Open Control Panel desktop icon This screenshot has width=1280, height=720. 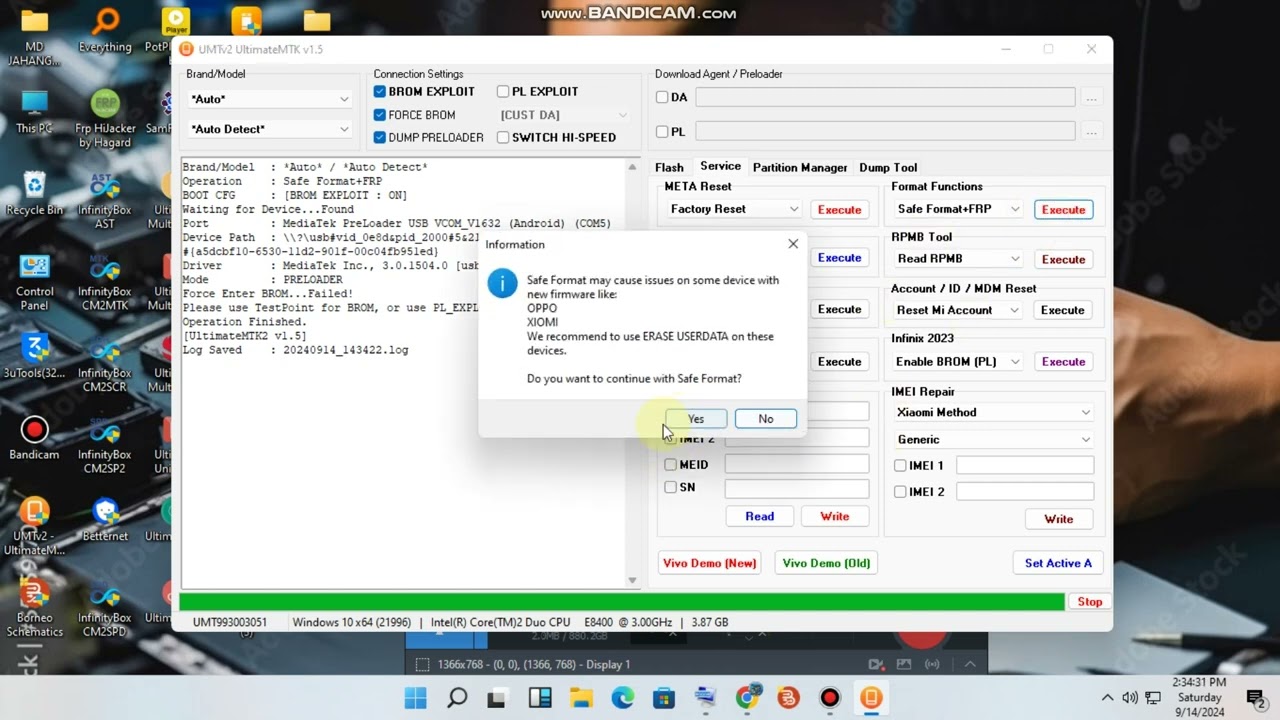(34, 283)
